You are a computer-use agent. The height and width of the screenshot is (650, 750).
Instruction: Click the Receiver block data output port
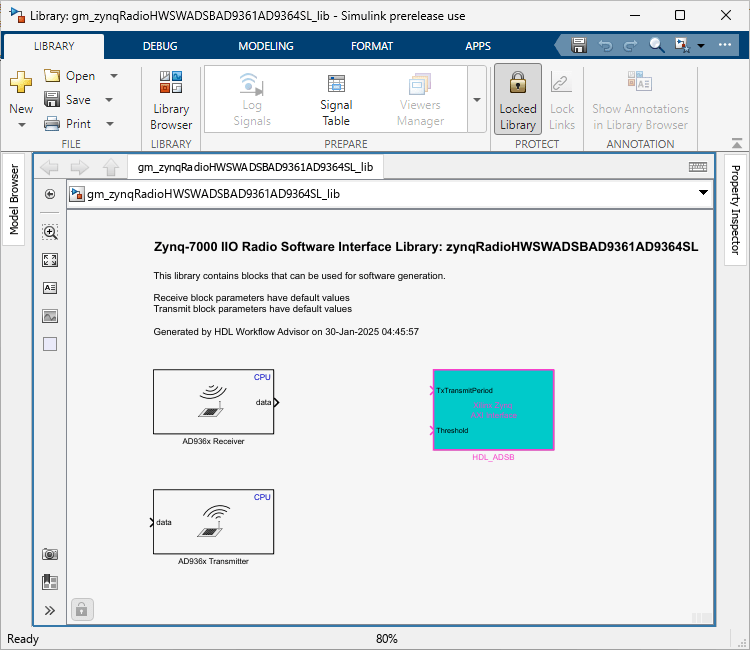tap(276, 402)
